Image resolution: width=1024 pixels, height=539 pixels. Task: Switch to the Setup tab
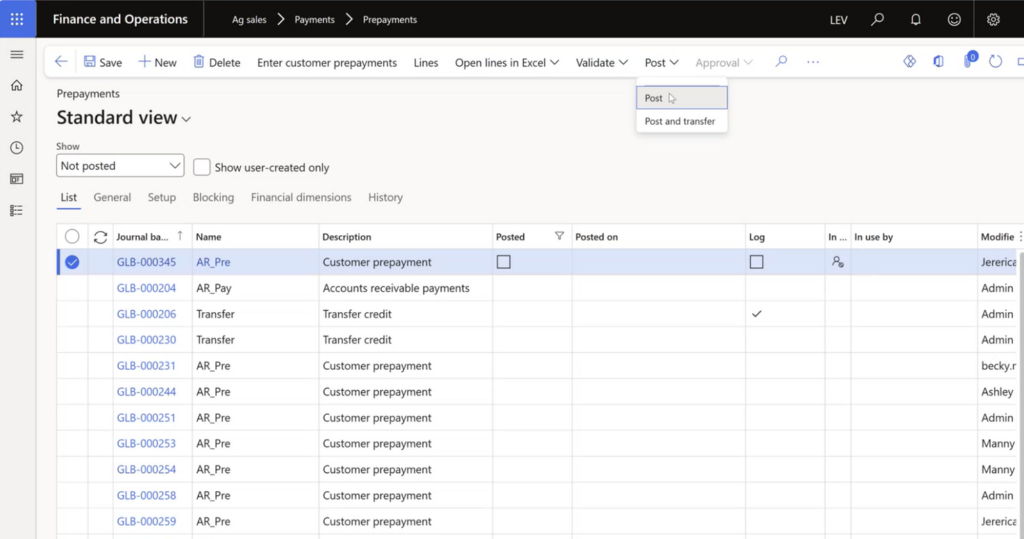point(161,197)
